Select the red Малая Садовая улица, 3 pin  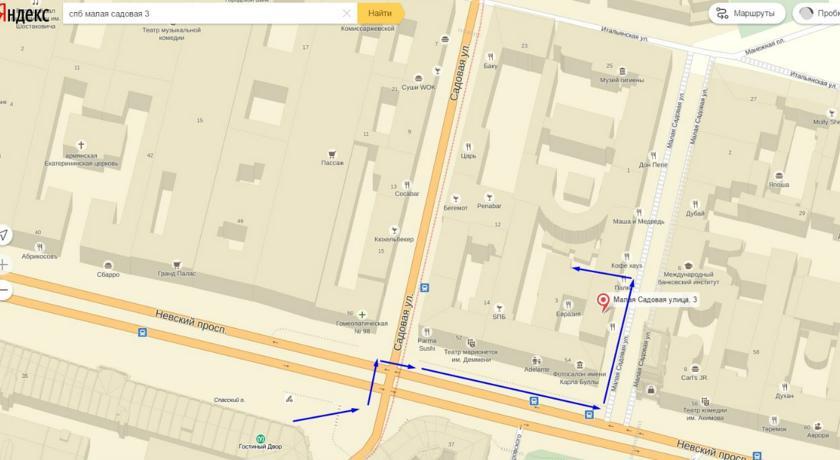[604, 303]
